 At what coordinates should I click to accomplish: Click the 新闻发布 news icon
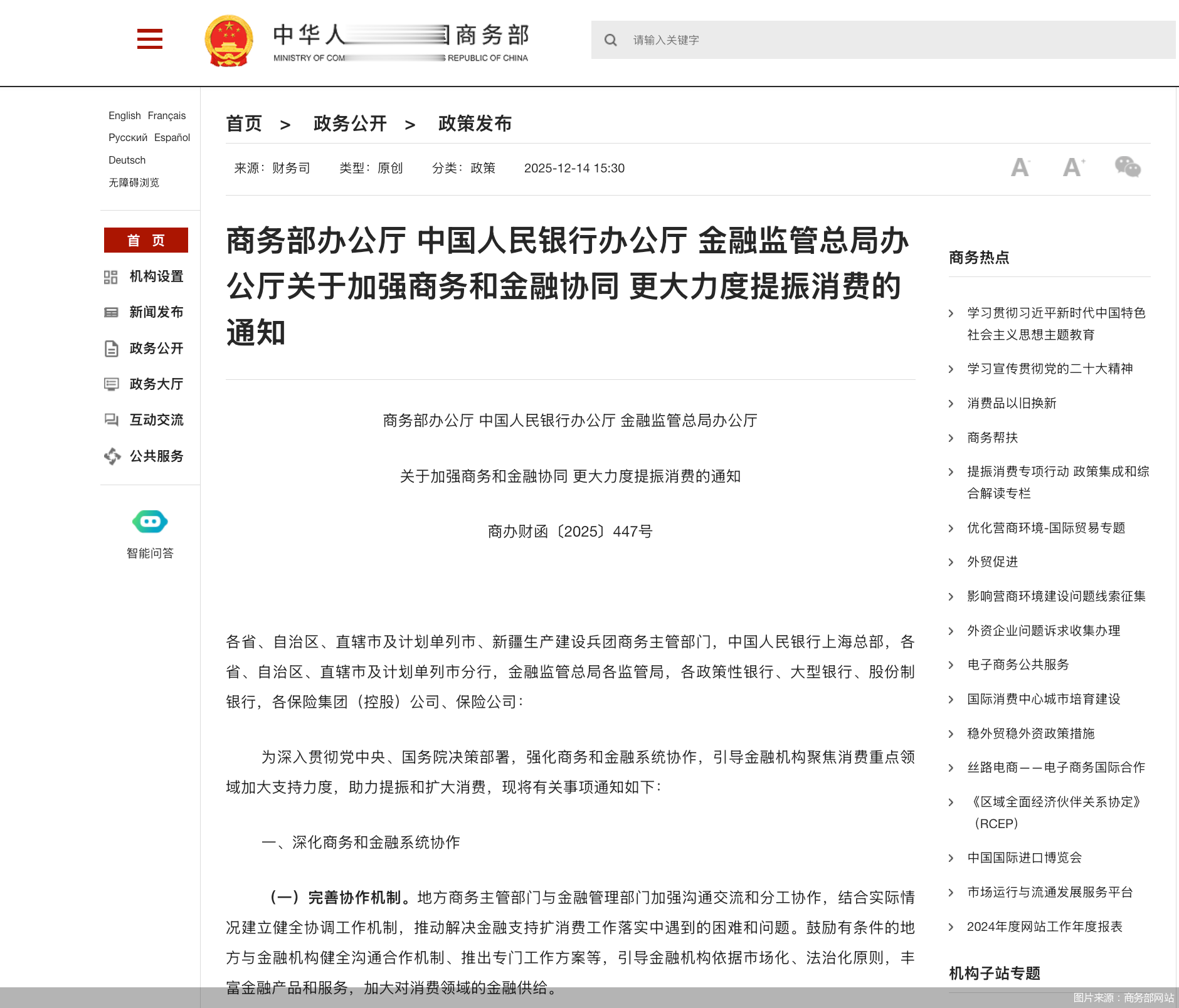pyautogui.click(x=111, y=313)
